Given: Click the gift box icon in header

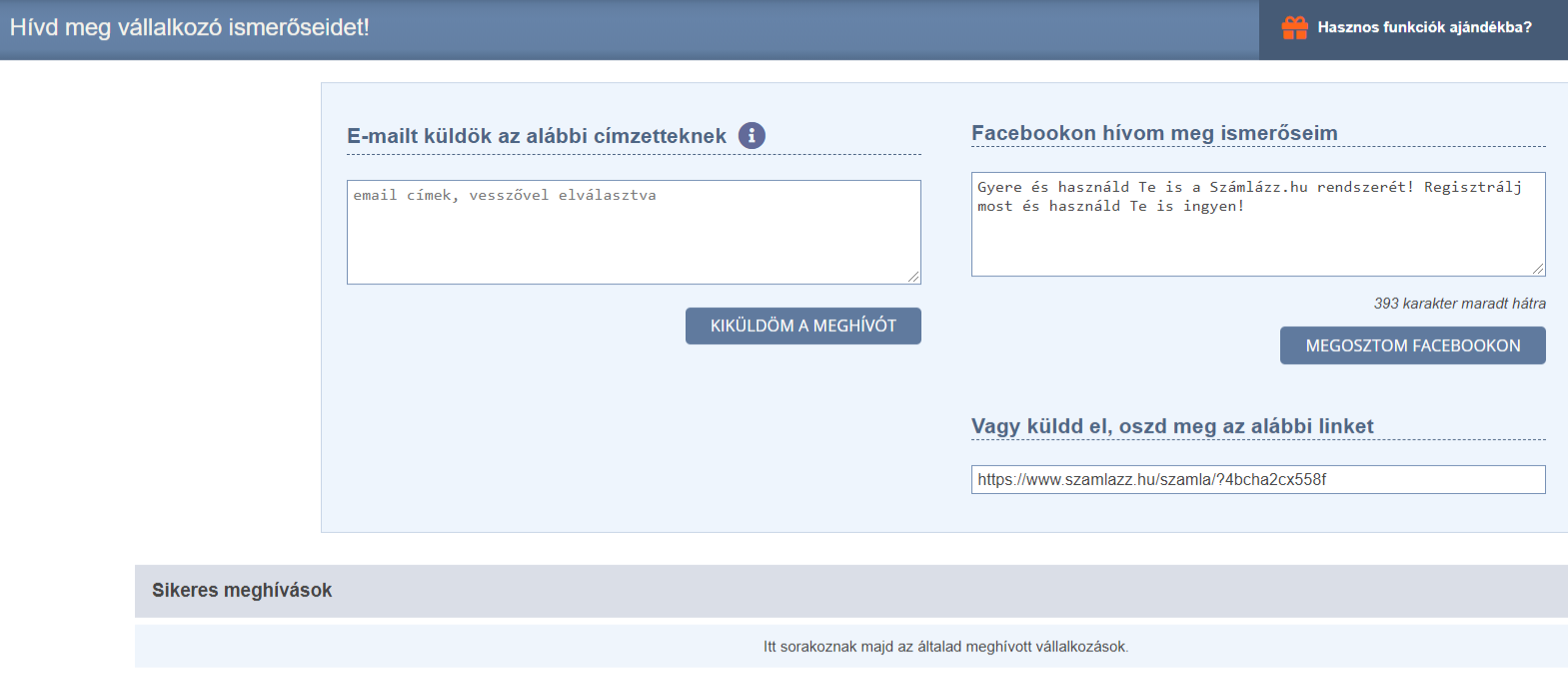Looking at the screenshot, I should click(x=1294, y=28).
